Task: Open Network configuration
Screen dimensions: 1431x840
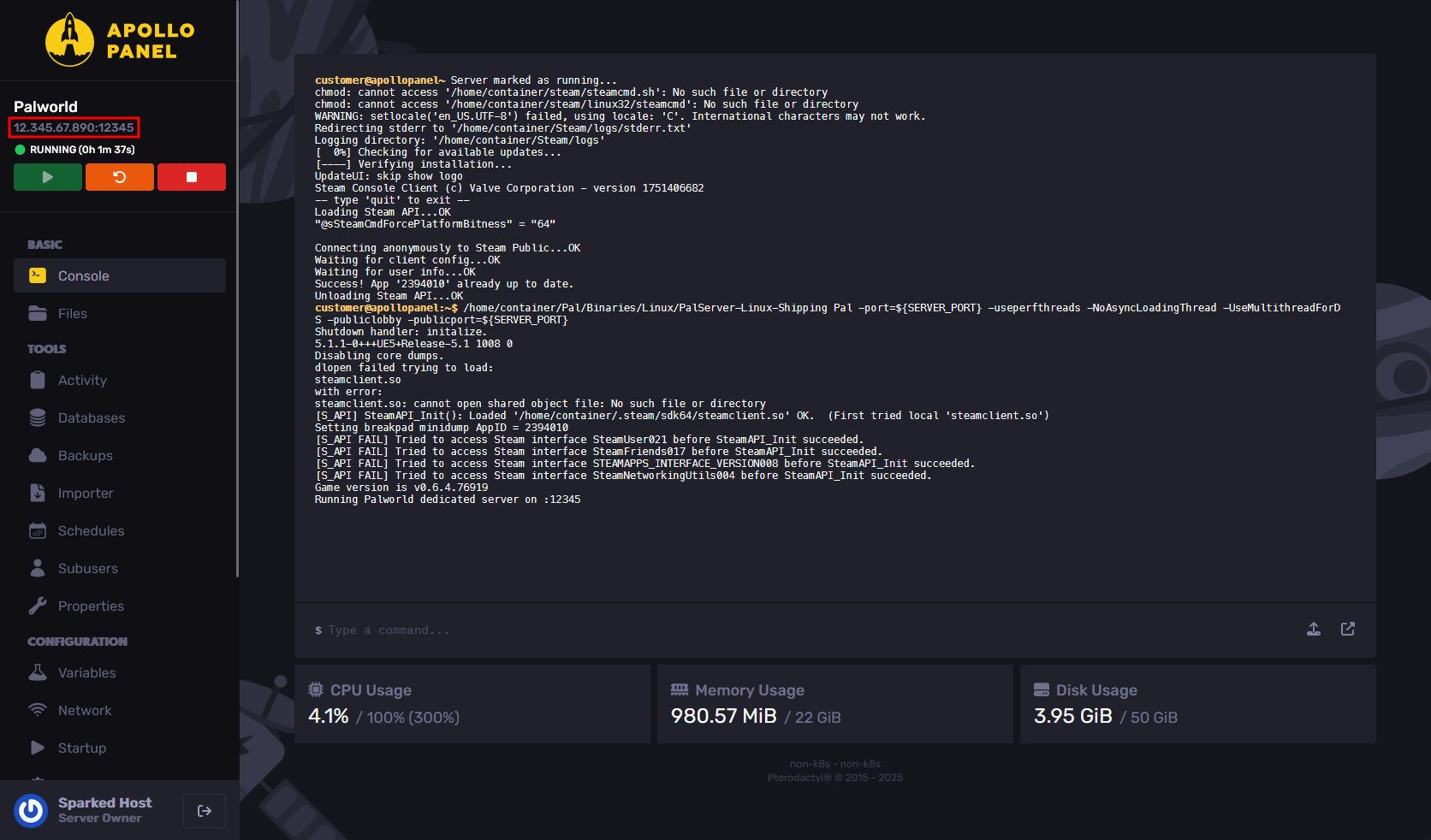Action: point(120,710)
